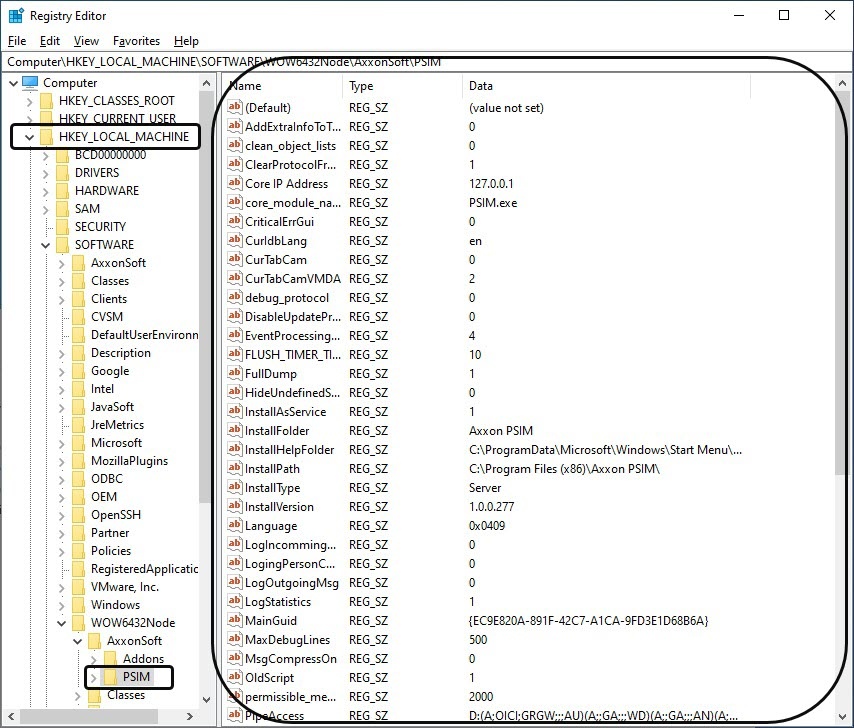Open the Edit menu
Viewport: 854px width, 728px height.
point(50,41)
